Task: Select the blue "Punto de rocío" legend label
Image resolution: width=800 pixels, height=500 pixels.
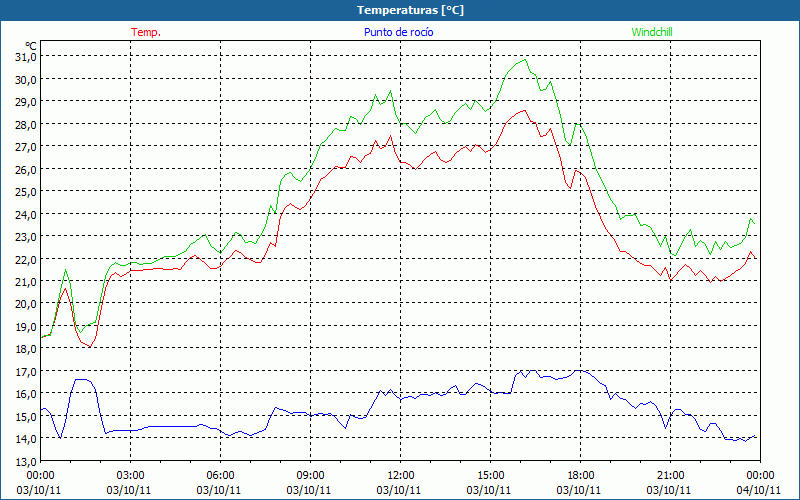Action: pos(398,32)
